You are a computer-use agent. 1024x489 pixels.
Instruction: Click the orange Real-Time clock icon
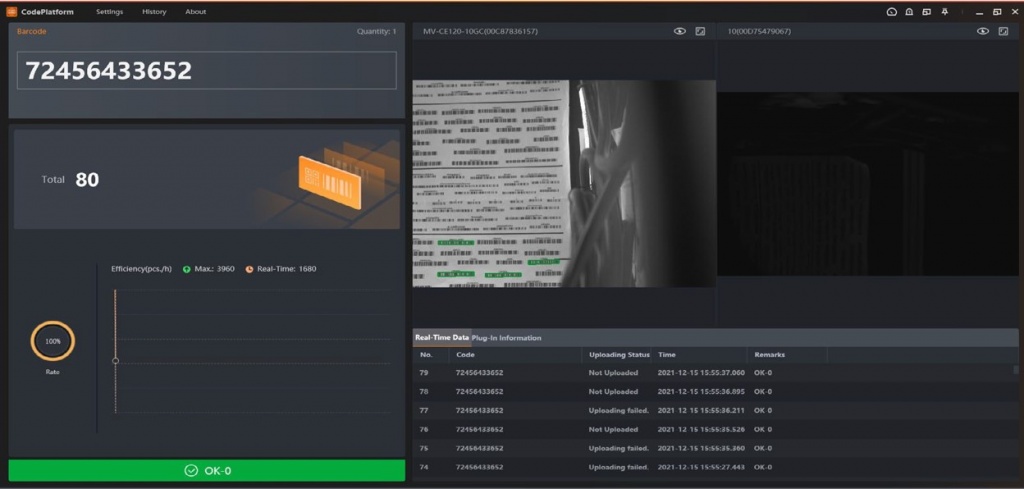tap(249, 269)
